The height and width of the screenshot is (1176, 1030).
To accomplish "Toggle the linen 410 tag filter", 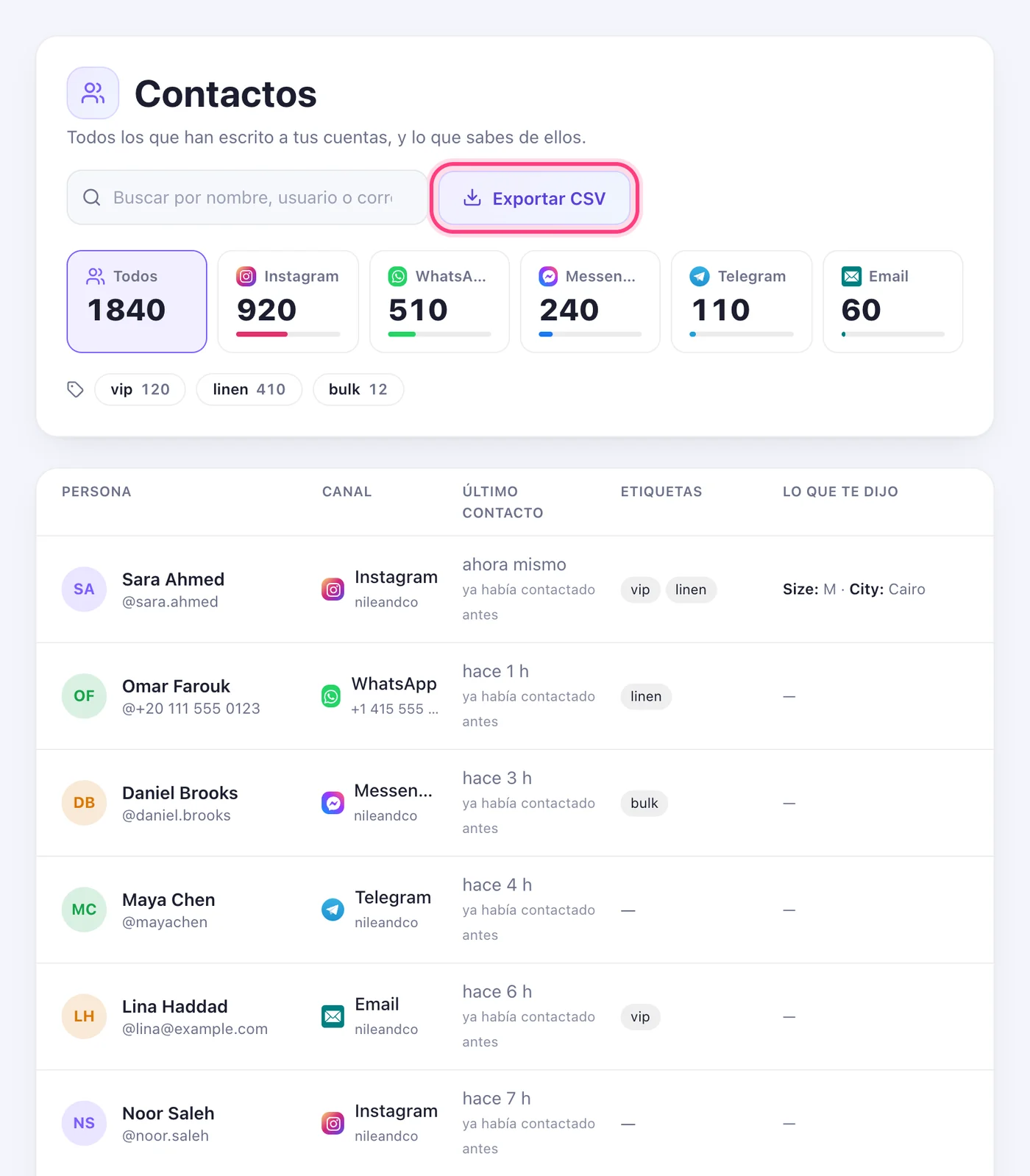I will pyautogui.click(x=249, y=389).
